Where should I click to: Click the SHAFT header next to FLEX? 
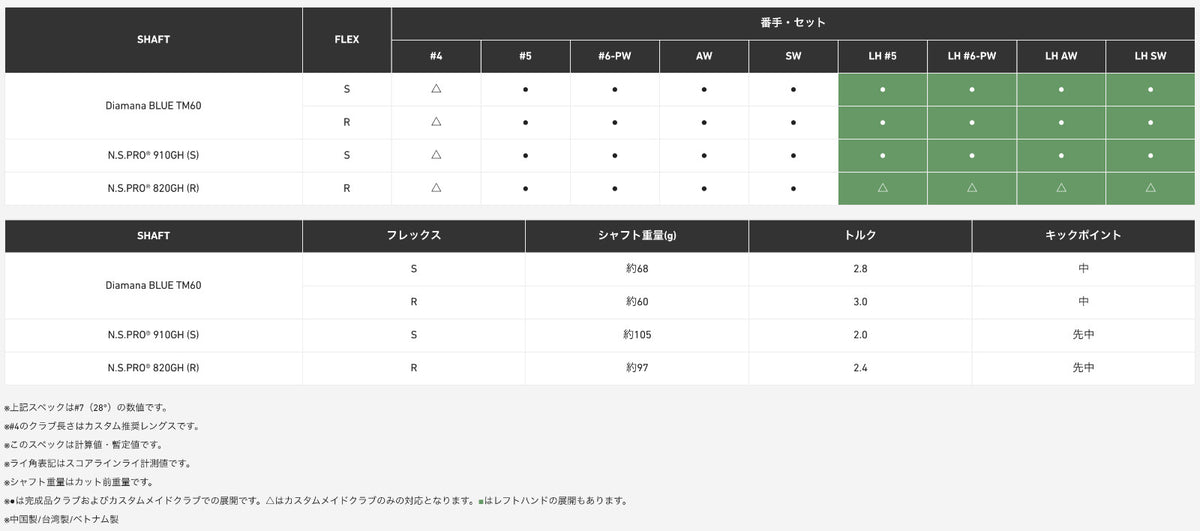click(x=154, y=40)
